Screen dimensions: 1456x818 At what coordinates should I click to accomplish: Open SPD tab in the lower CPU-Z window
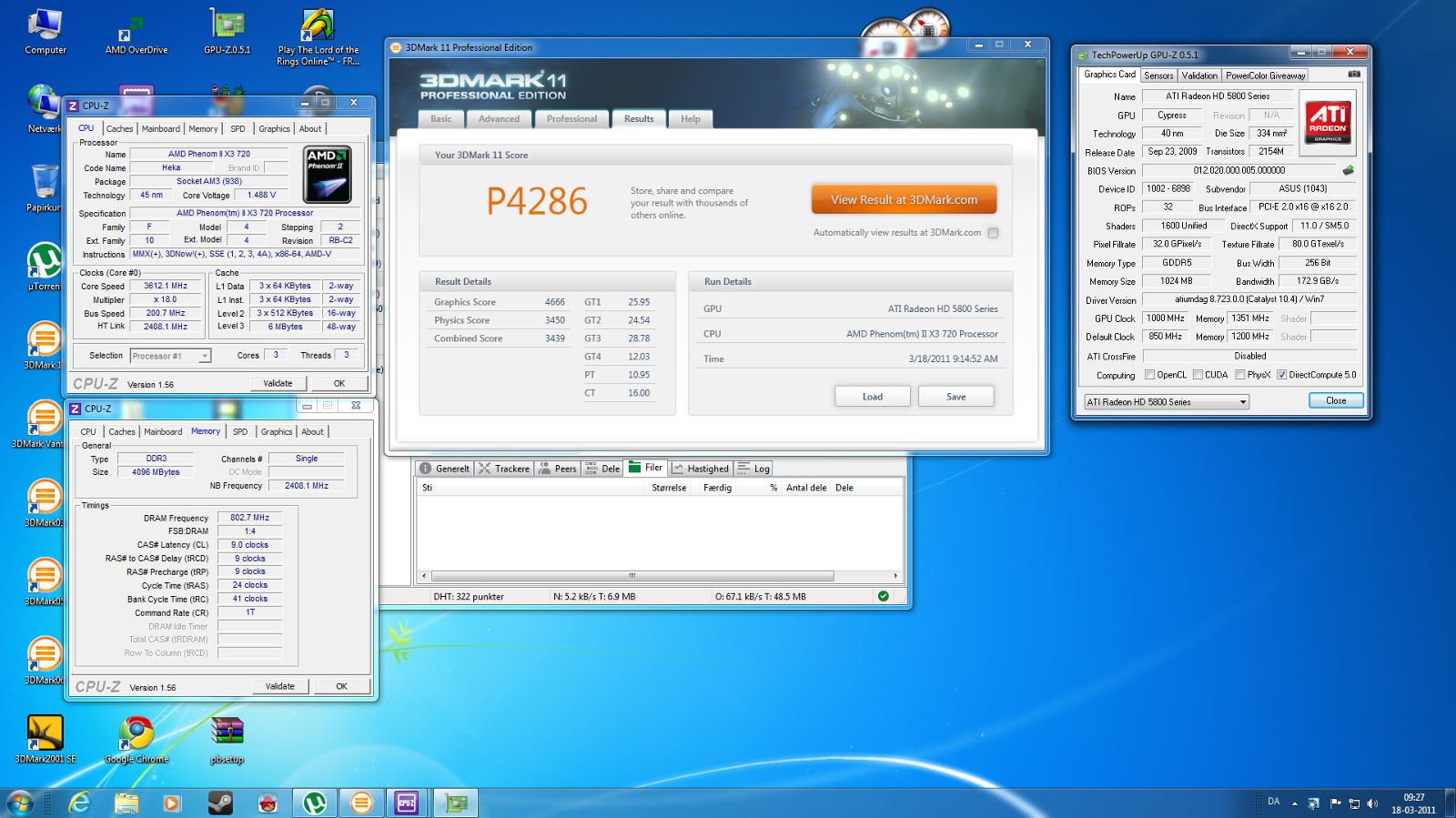[x=240, y=432]
